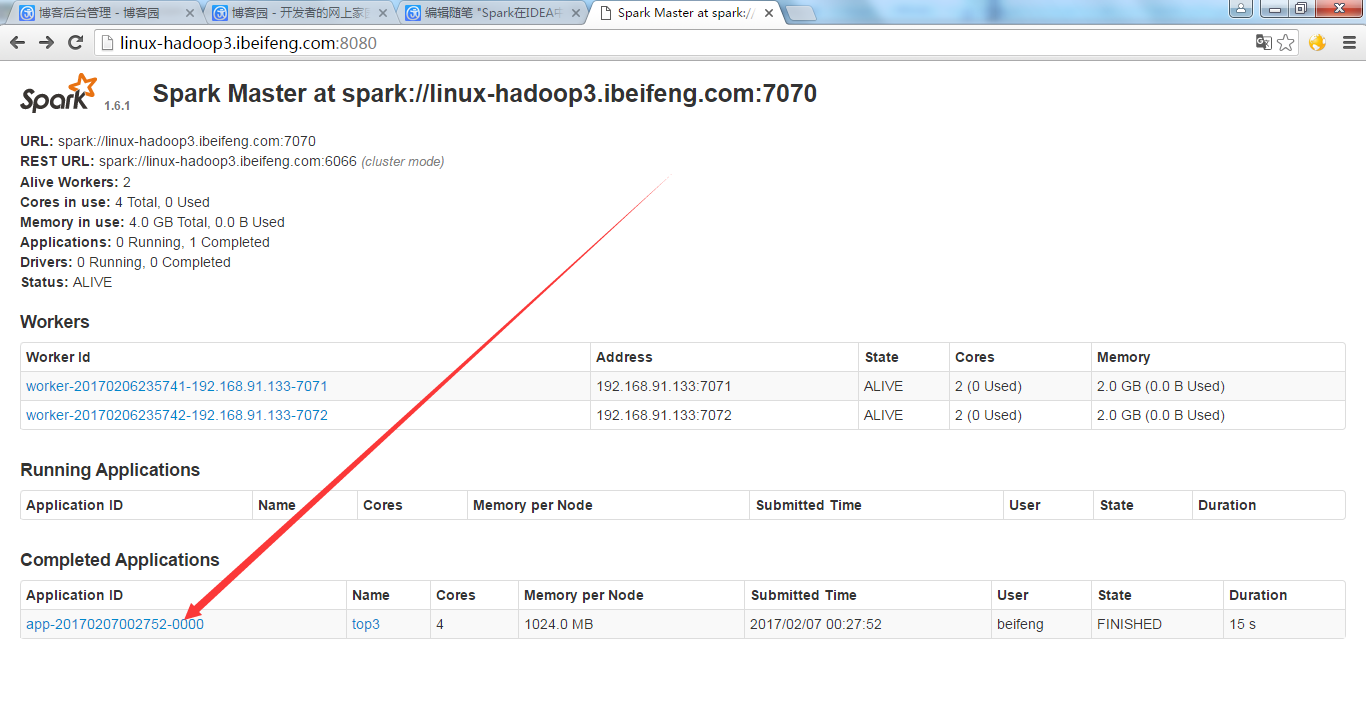Open the top3 application name link
The image size is (1366, 728).
coord(366,624)
